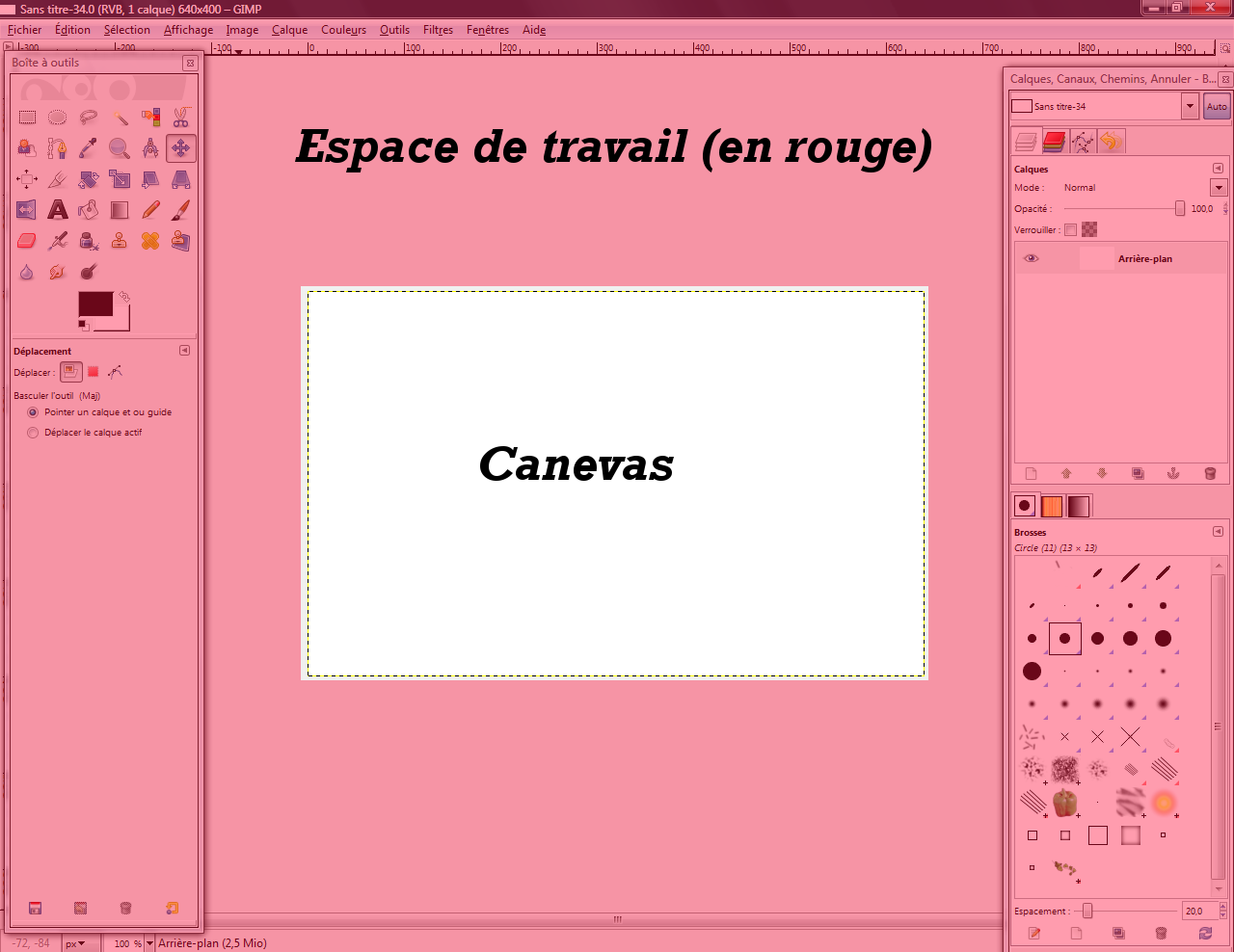Select the Eraser tool
Viewport: 1234px width, 952px height.
click(27, 241)
